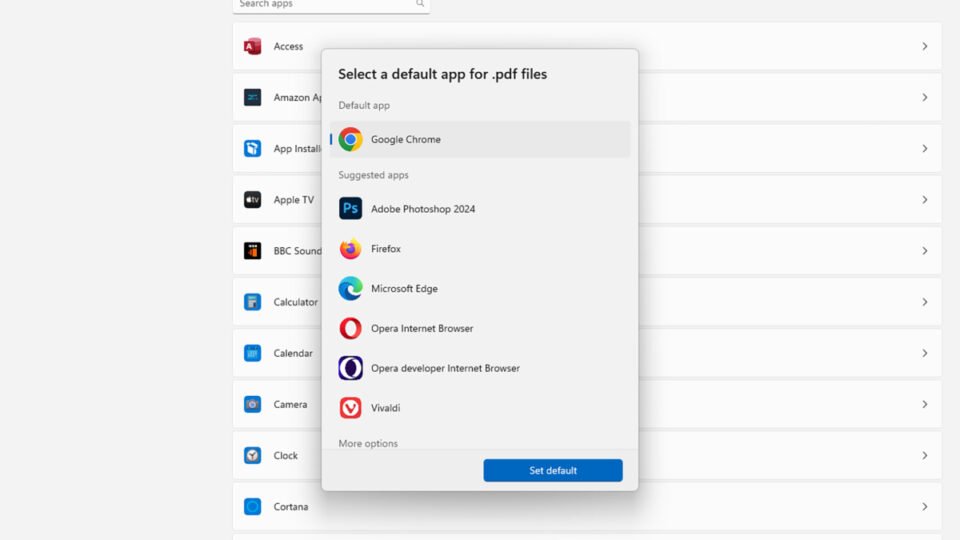
Task: Click the App Installer icon
Action: click(252, 148)
